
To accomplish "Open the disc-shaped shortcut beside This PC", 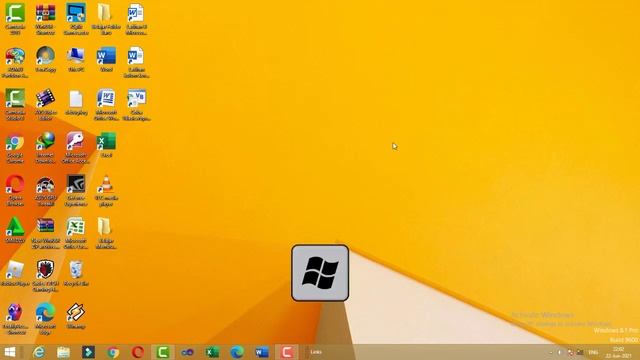I will 45,59.
